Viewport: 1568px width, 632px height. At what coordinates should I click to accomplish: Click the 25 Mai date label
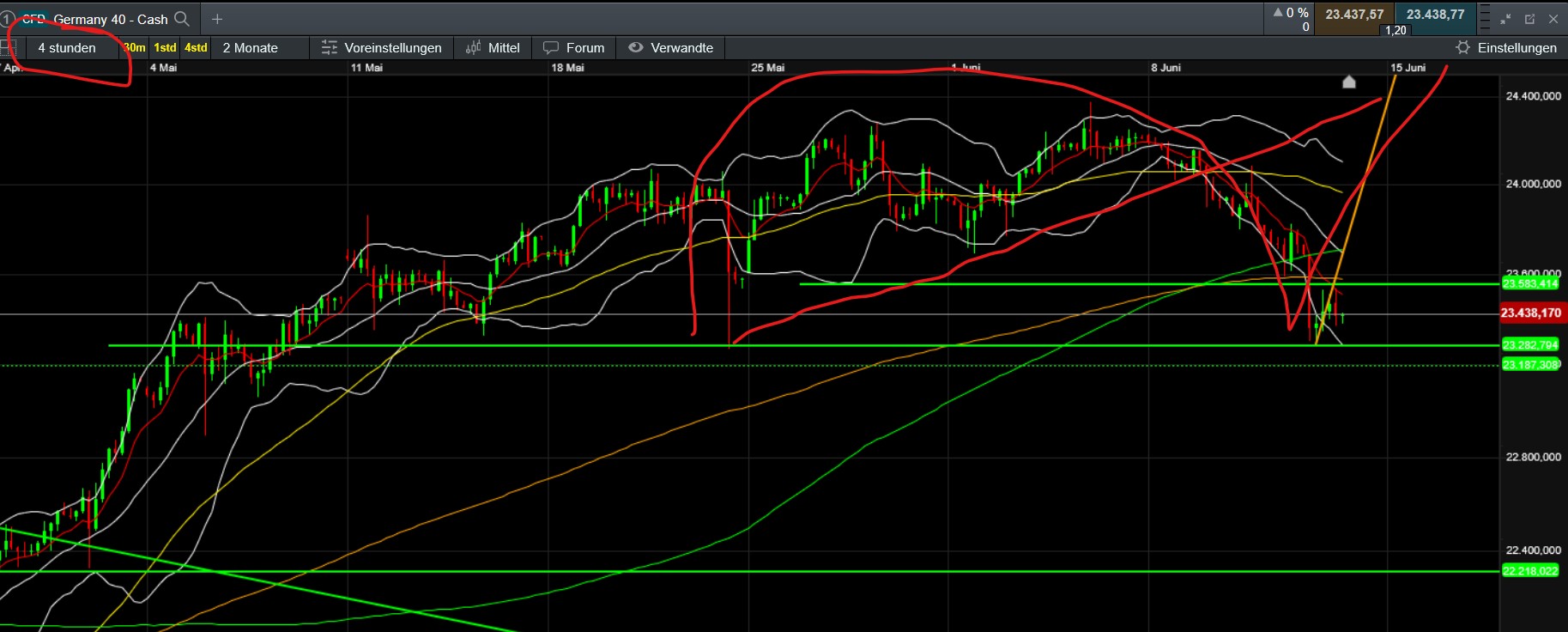pyautogui.click(x=767, y=67)
